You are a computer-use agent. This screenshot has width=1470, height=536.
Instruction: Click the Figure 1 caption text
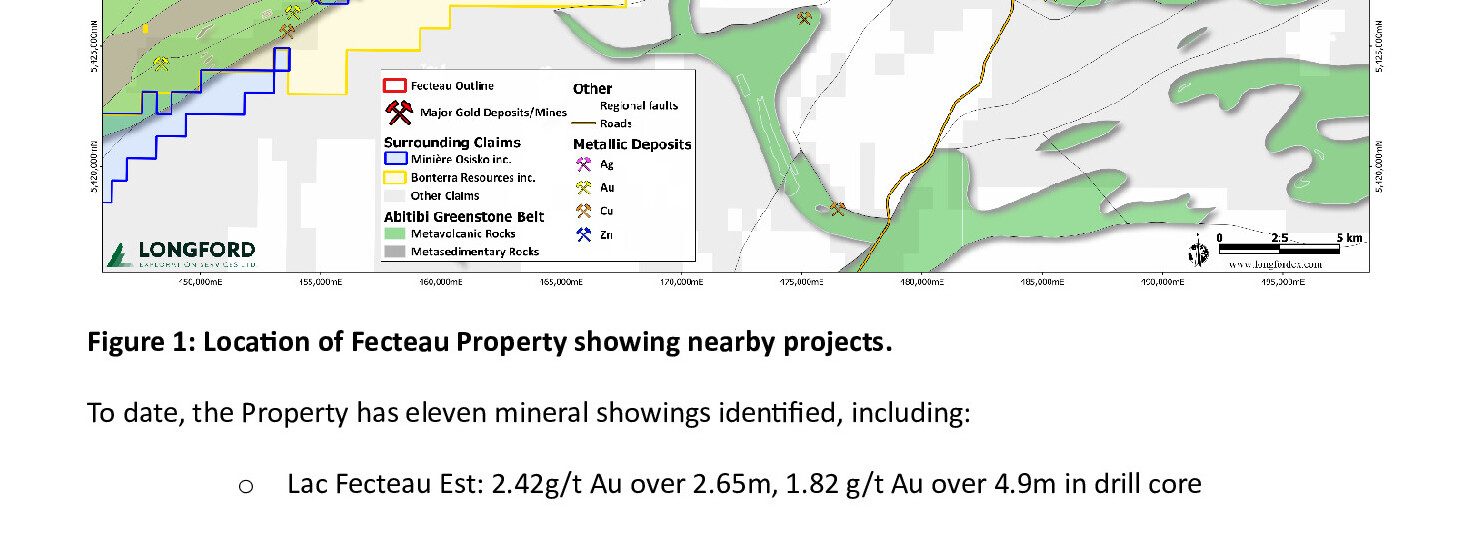[489, 342]
